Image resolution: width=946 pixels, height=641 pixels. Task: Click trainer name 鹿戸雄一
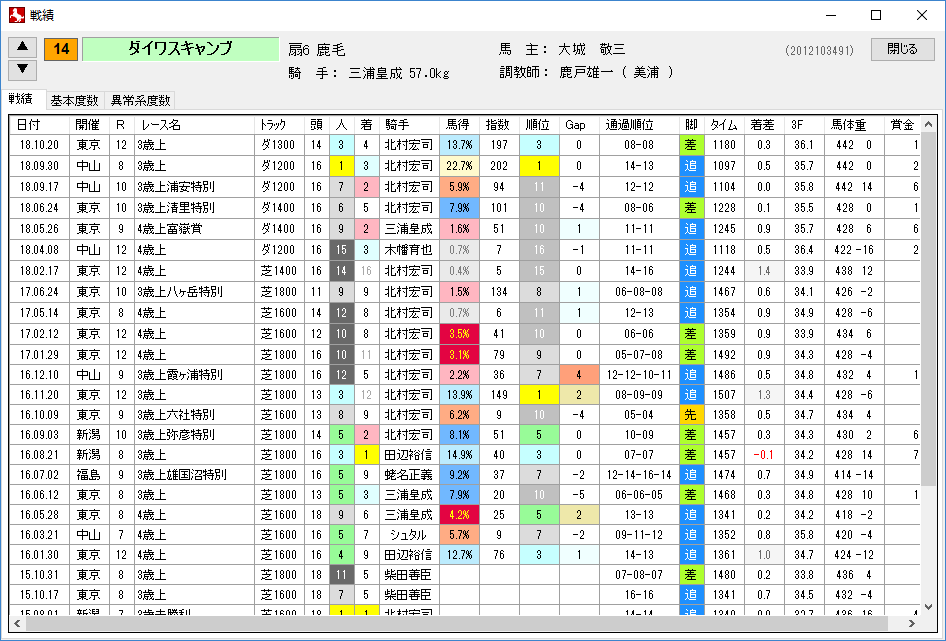586,72
